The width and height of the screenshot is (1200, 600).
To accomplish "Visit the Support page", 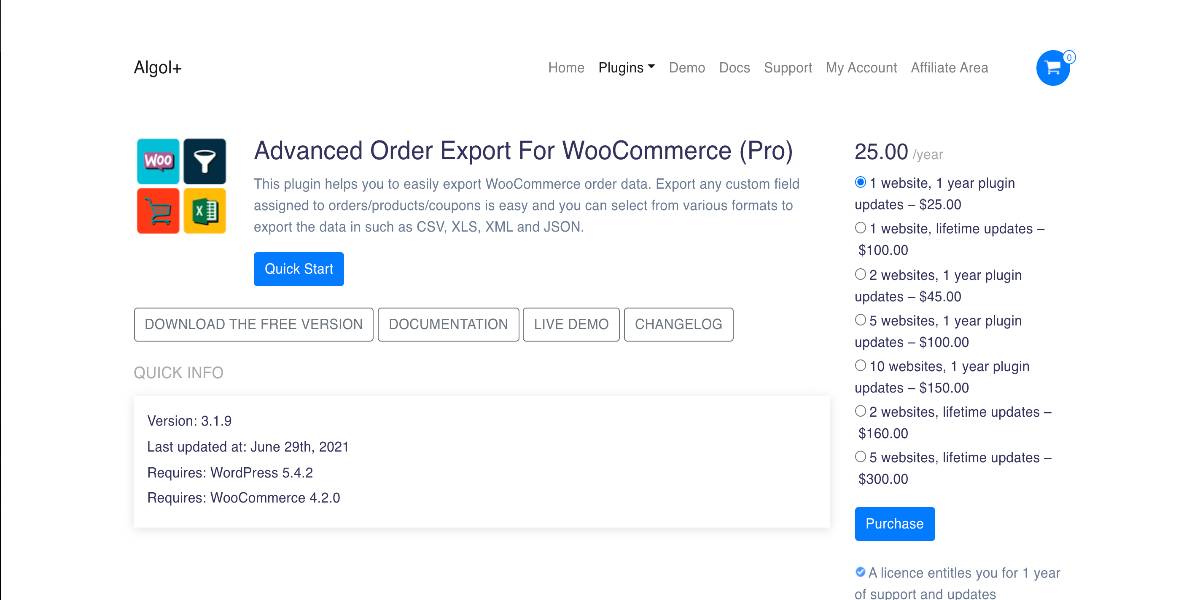I will pos(788,68).
